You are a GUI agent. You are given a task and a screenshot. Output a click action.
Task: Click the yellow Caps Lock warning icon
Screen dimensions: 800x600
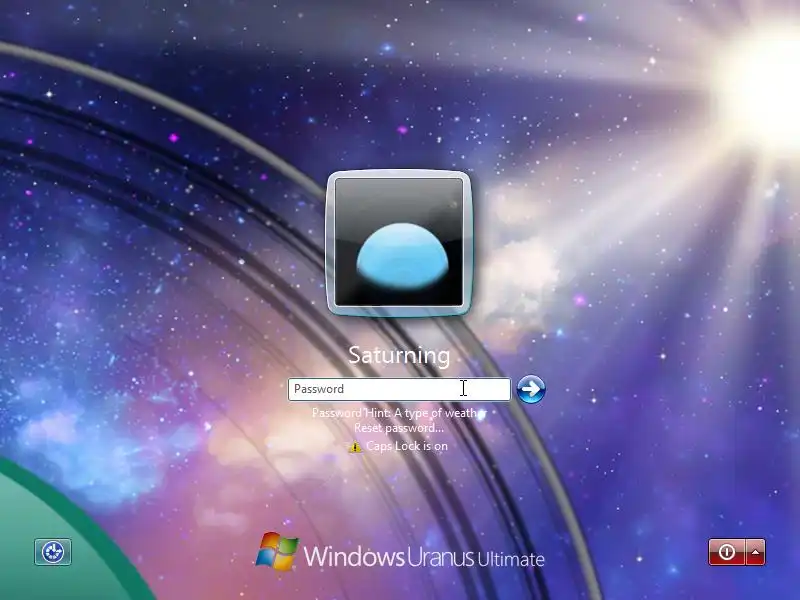point(355,447)
